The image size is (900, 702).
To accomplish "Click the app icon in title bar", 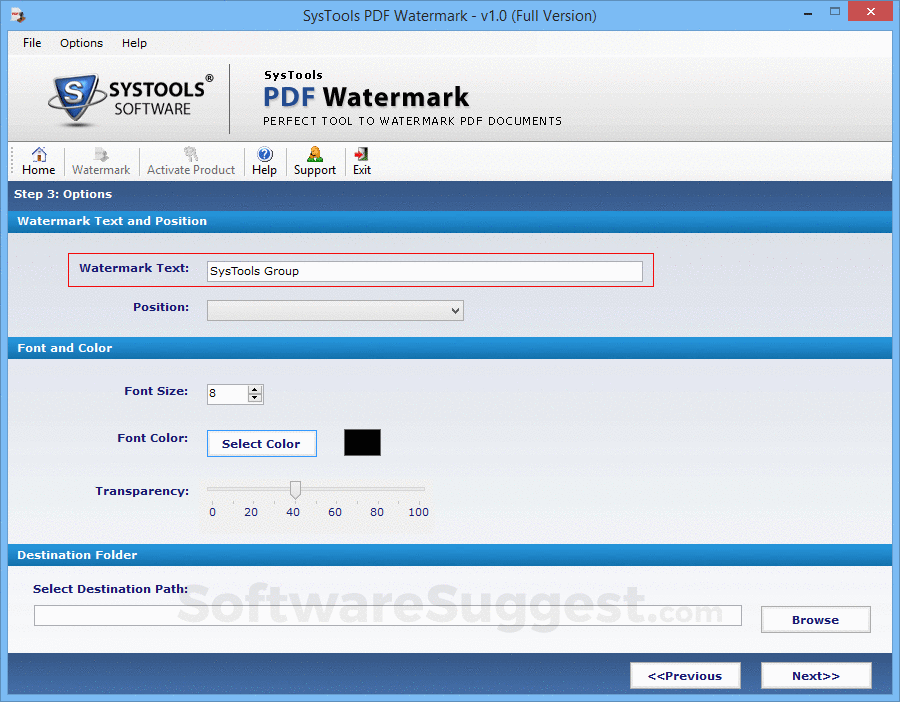I will pos(18,15).
